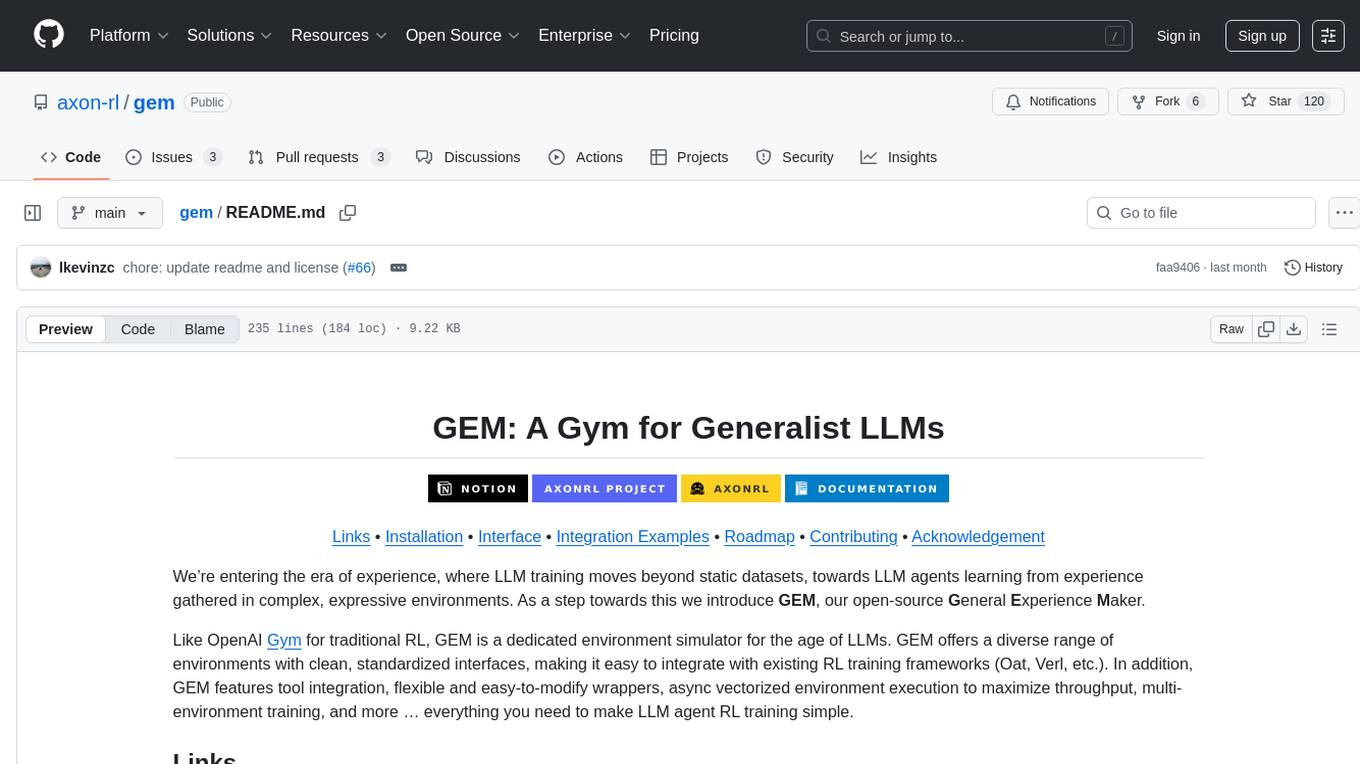
Task: Open the AxonRL Project badge
Action: coord(604,488)
